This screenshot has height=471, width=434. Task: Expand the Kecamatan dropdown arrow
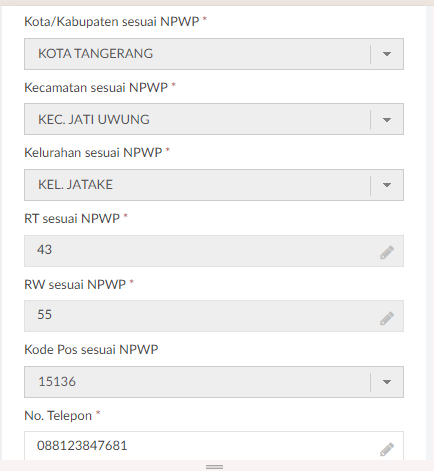(x=387, y=120)
